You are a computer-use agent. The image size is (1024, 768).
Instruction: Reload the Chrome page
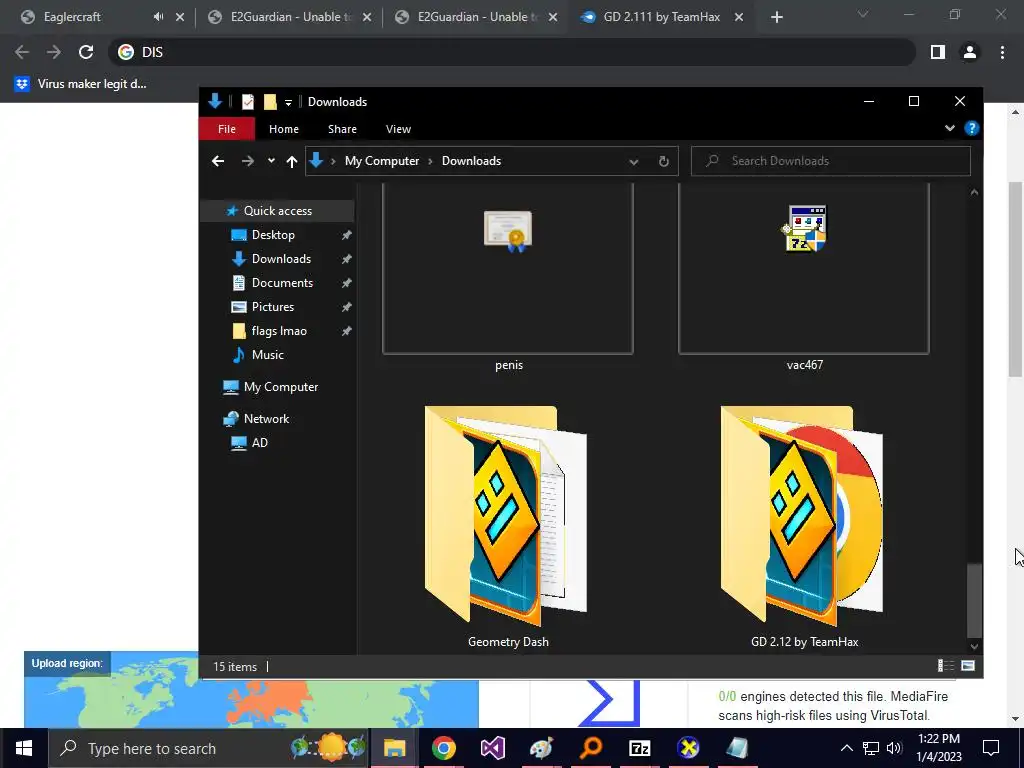pos(86,52)
